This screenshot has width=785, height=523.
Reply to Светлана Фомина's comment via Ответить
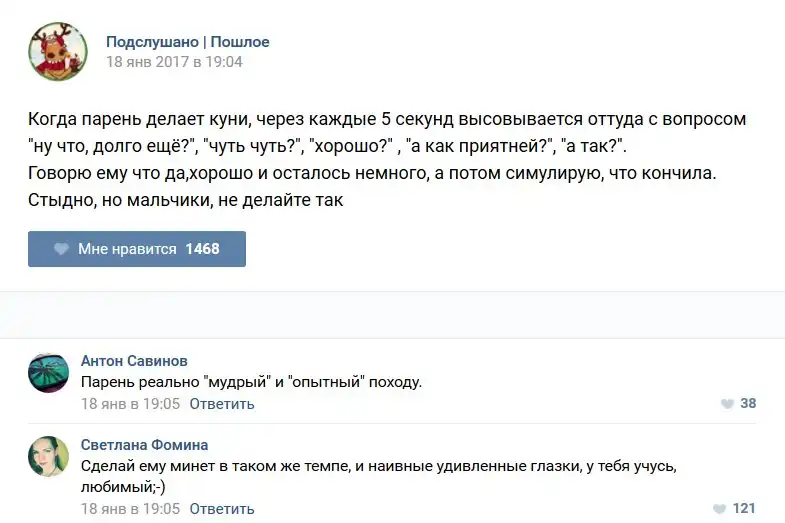point(221,508)
